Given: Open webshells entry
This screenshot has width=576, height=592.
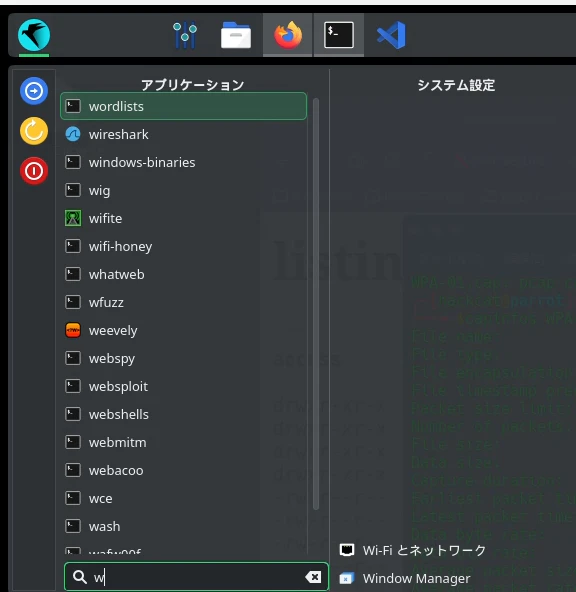Looking at the screenshot, I should click(183, 414).
